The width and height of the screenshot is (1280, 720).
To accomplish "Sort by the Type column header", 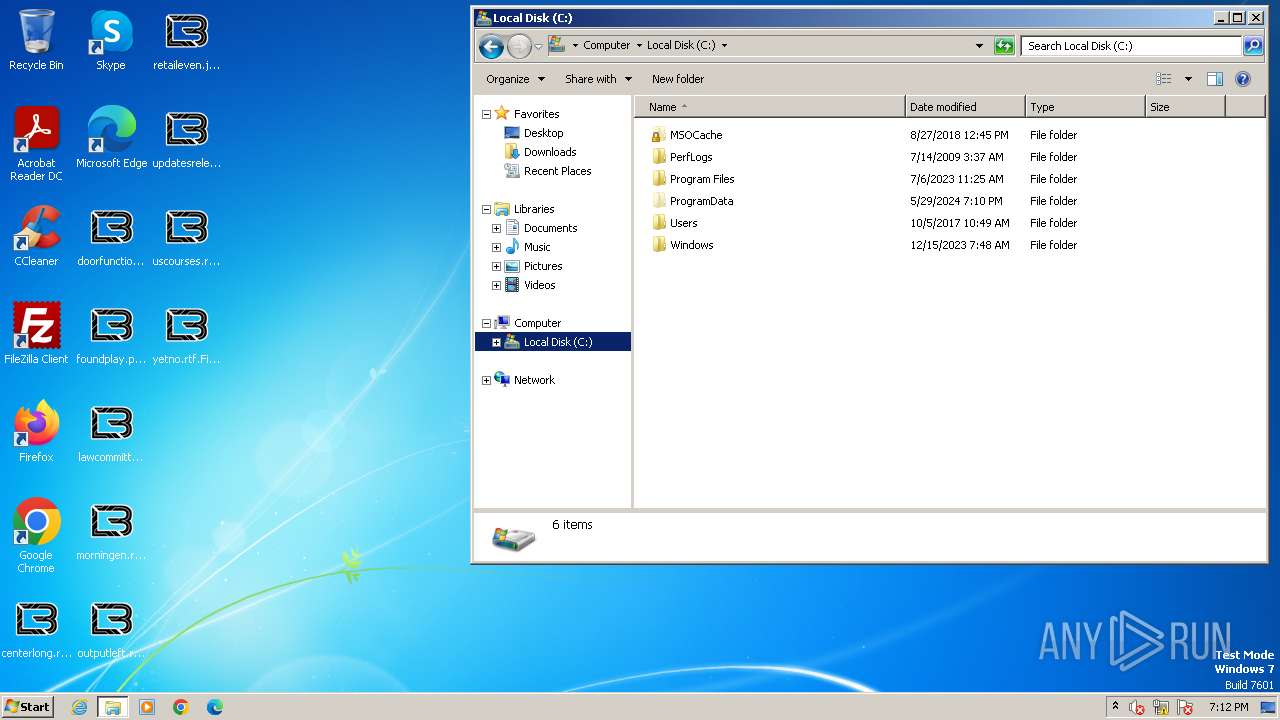I will pyautogui.click(x=1085, y=107).
